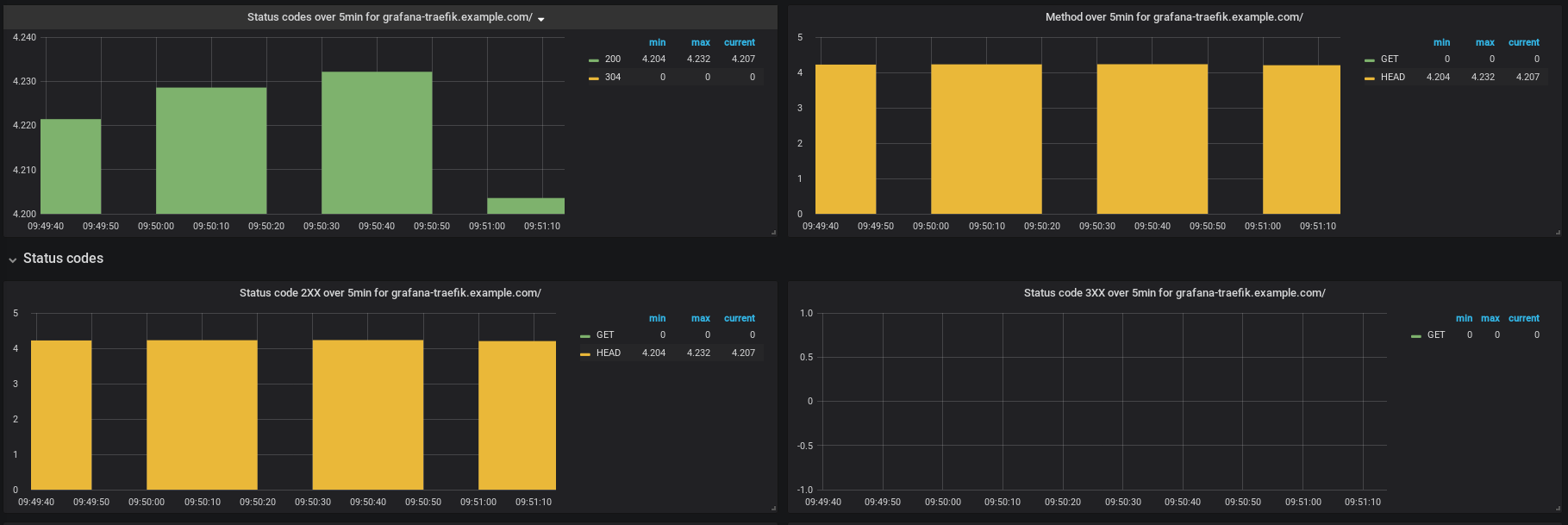The image size is (1568, 525).
Task: Click the 09:50:30 x-axis label in the 2XX chart
Action: (x=313, y=502)
